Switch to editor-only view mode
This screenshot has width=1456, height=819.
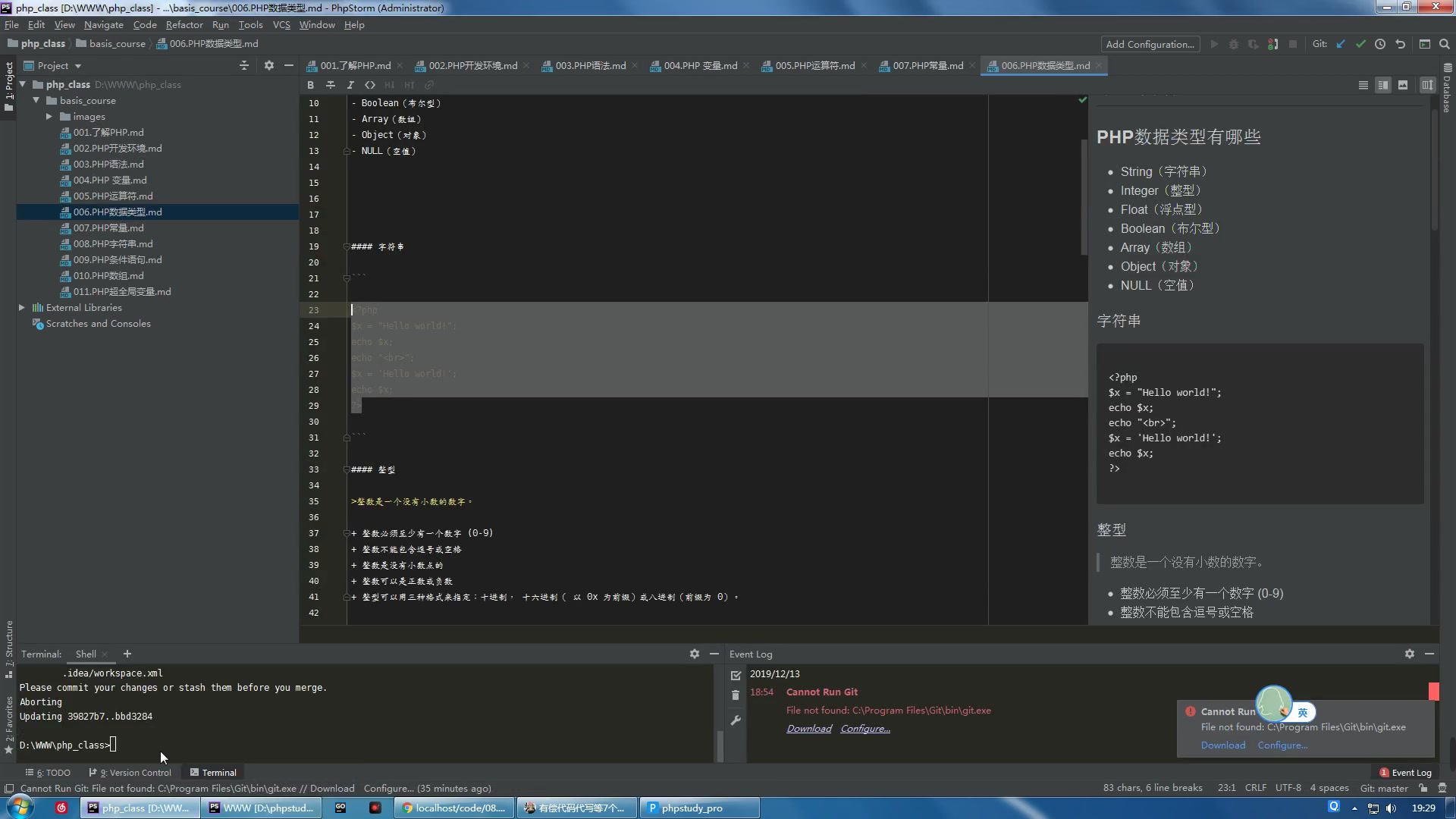pos(1363,85)
